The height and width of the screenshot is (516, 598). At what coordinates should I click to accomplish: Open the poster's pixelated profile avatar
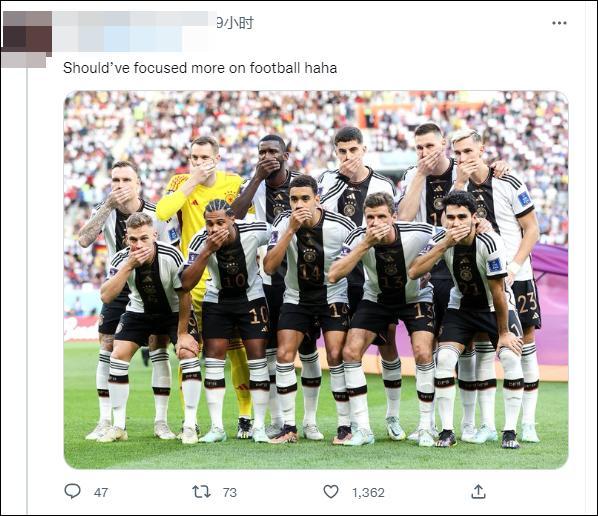27,39
